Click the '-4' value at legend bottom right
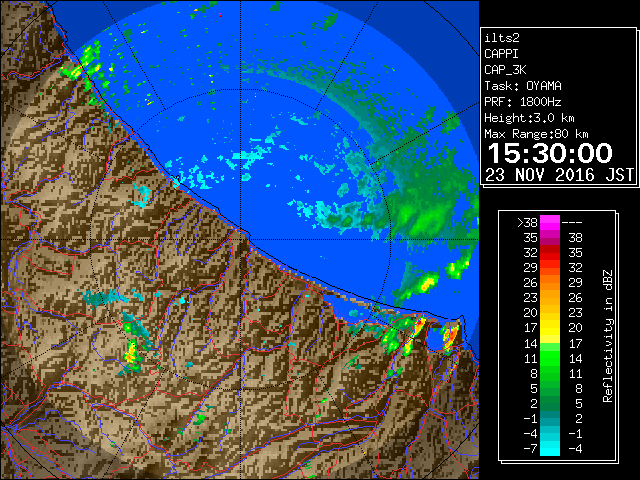 [x=576, y=449]
